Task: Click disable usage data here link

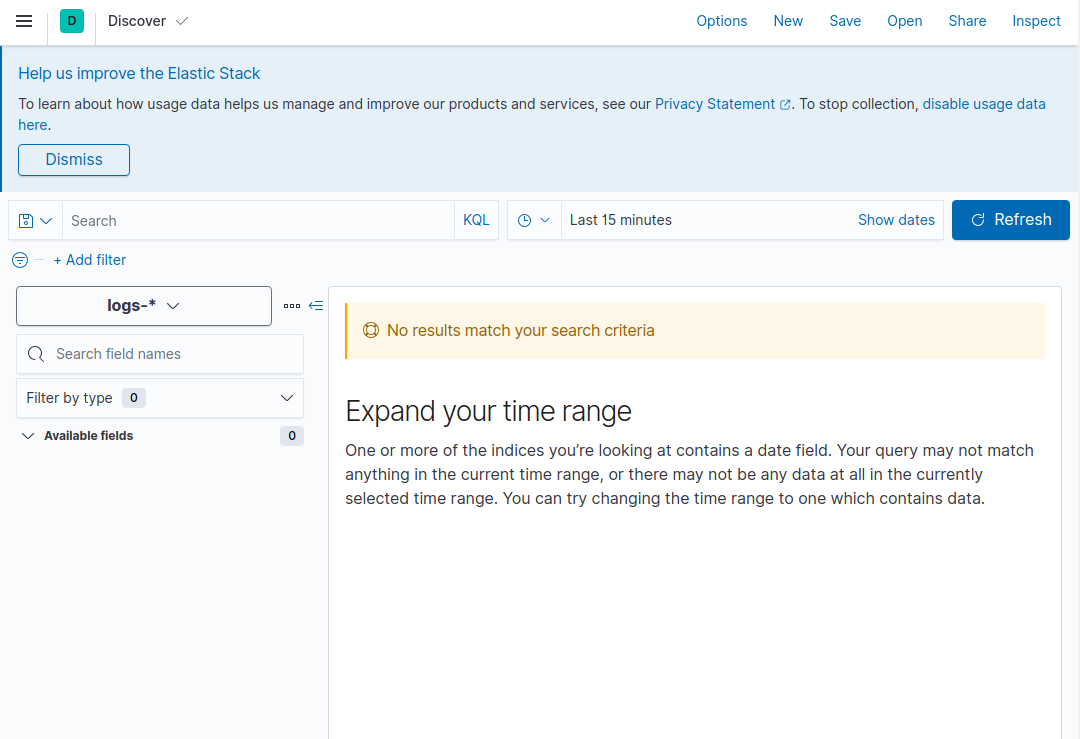Action: tap(984, 104)
